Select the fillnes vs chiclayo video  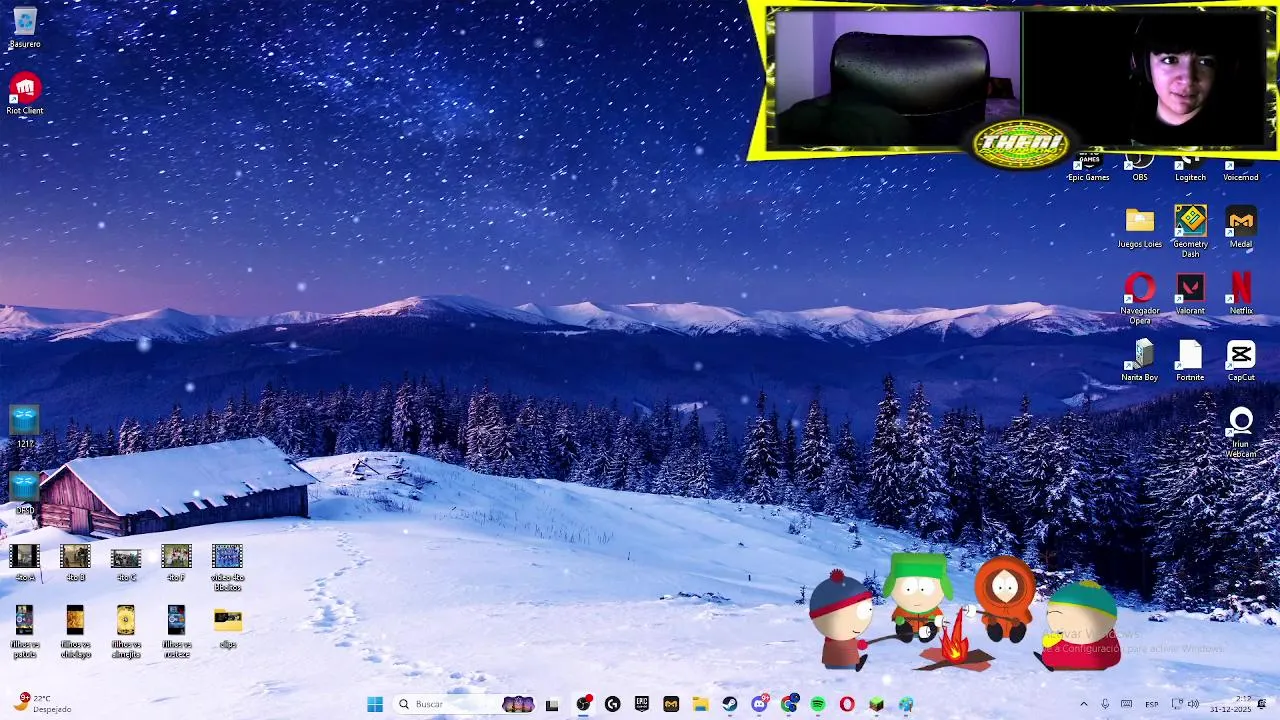point(75,632)
